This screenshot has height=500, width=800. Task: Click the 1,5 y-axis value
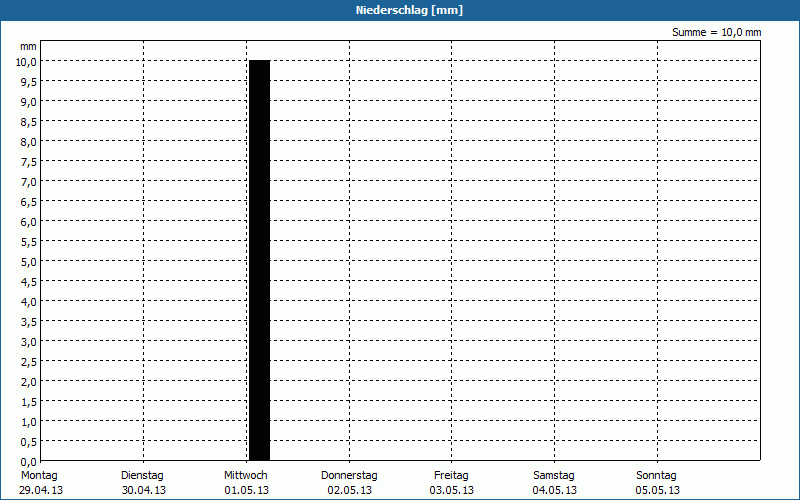[x=28, y=402]
